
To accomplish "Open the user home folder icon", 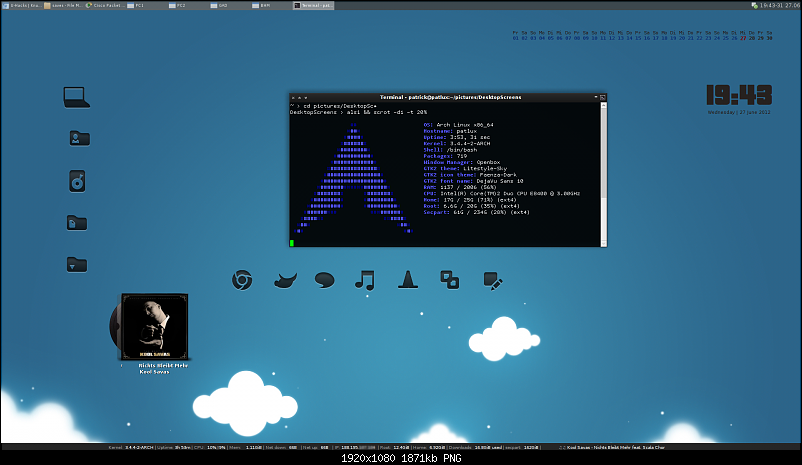I will pyautogui.click(x=77, y=138).
